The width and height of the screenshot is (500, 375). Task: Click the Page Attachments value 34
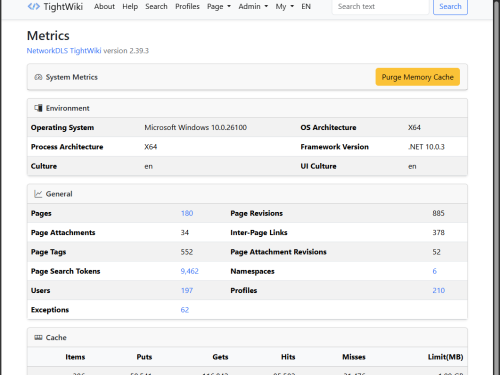tap(185, 233)
